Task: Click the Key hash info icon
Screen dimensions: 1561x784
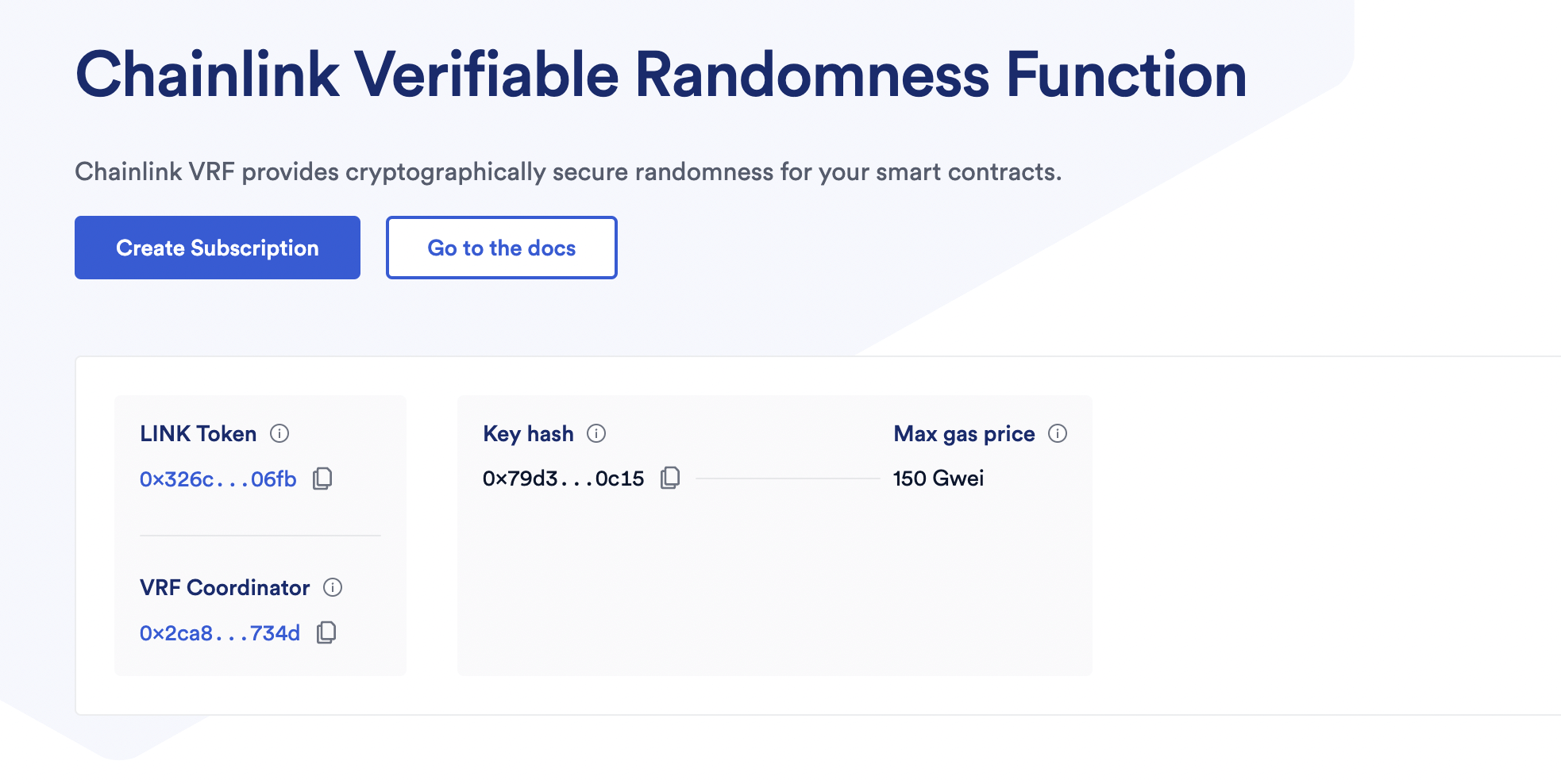Action: click(597, 434)
